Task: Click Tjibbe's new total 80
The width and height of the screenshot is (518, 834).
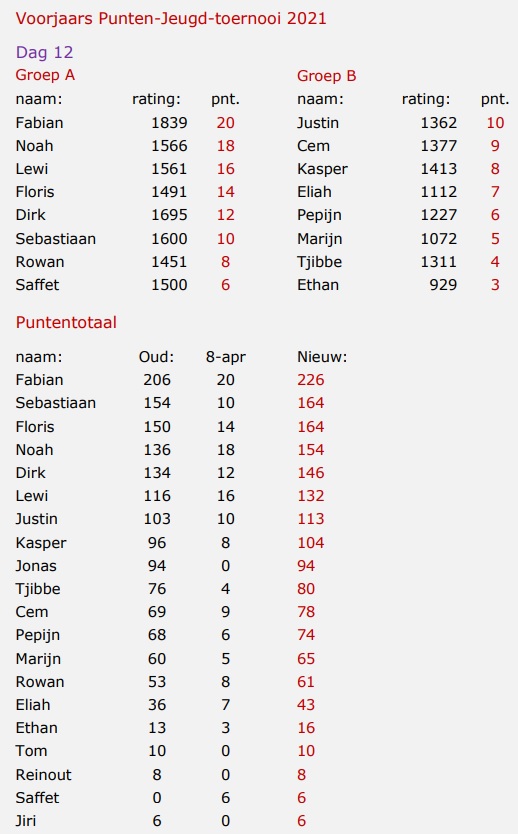Action: (306, 589)
